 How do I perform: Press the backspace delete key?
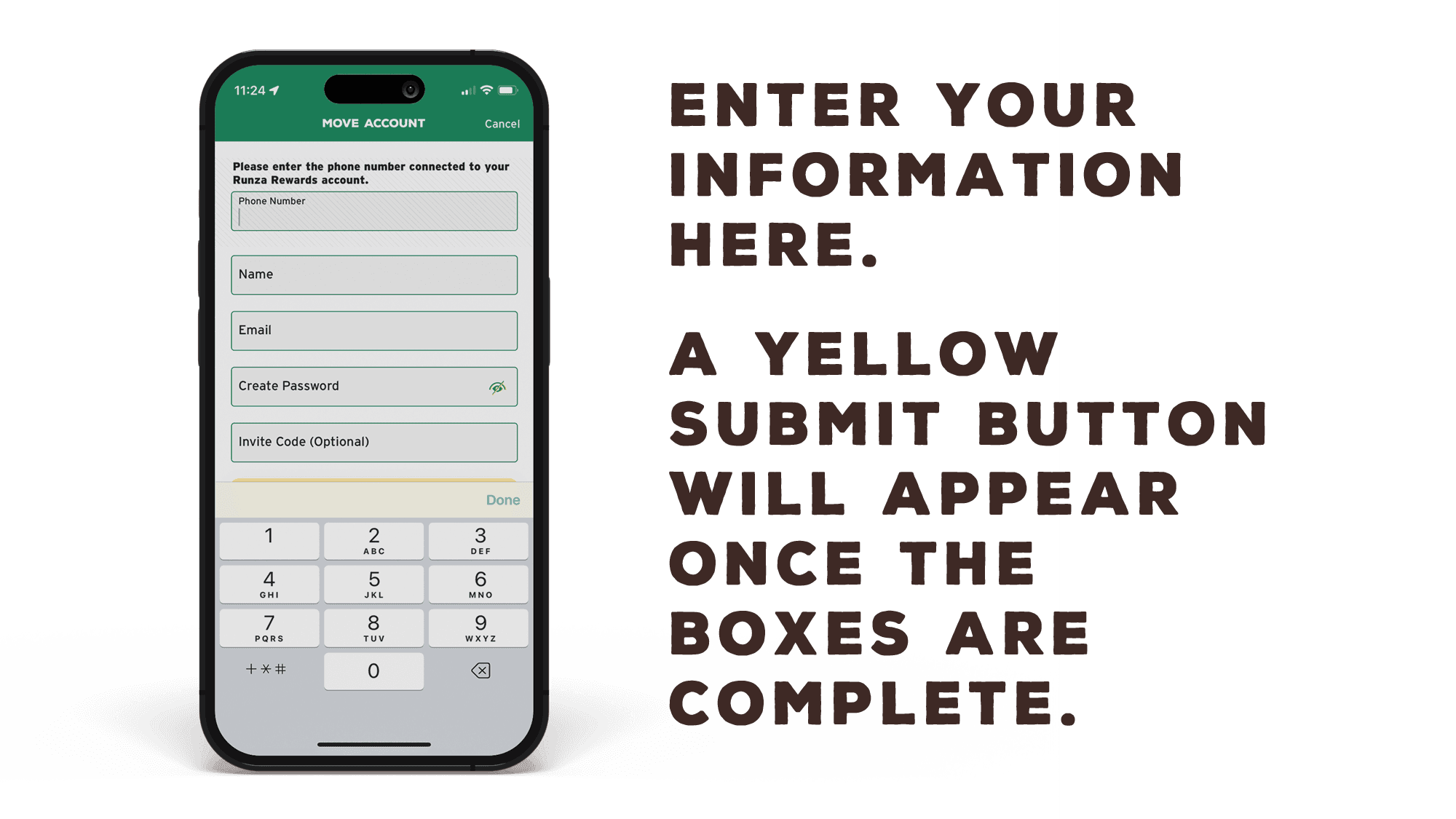pyautogui.click(x=480, y=670)
